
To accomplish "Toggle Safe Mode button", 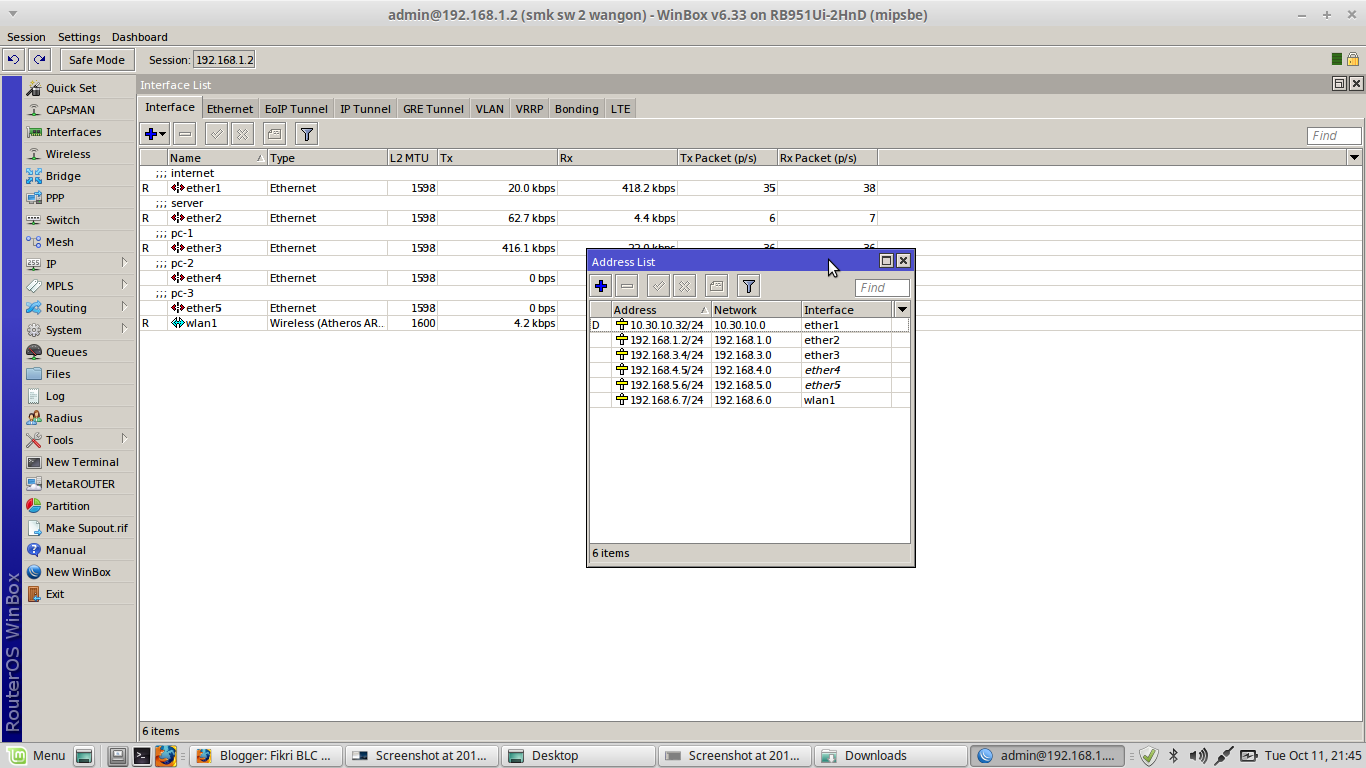I will coord(97,60).
